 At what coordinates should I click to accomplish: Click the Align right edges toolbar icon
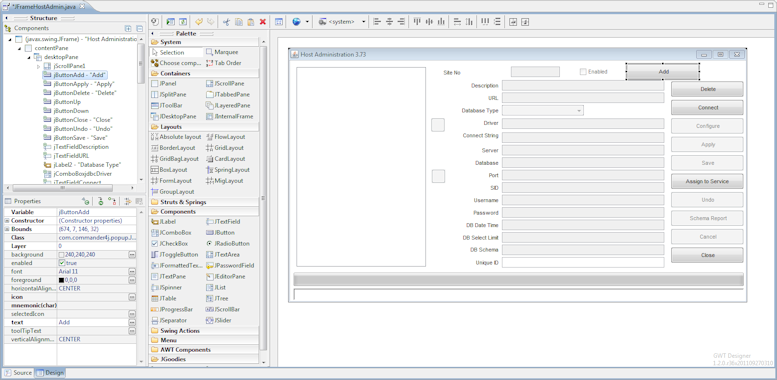pyautogui.click(x=401, y=22)
